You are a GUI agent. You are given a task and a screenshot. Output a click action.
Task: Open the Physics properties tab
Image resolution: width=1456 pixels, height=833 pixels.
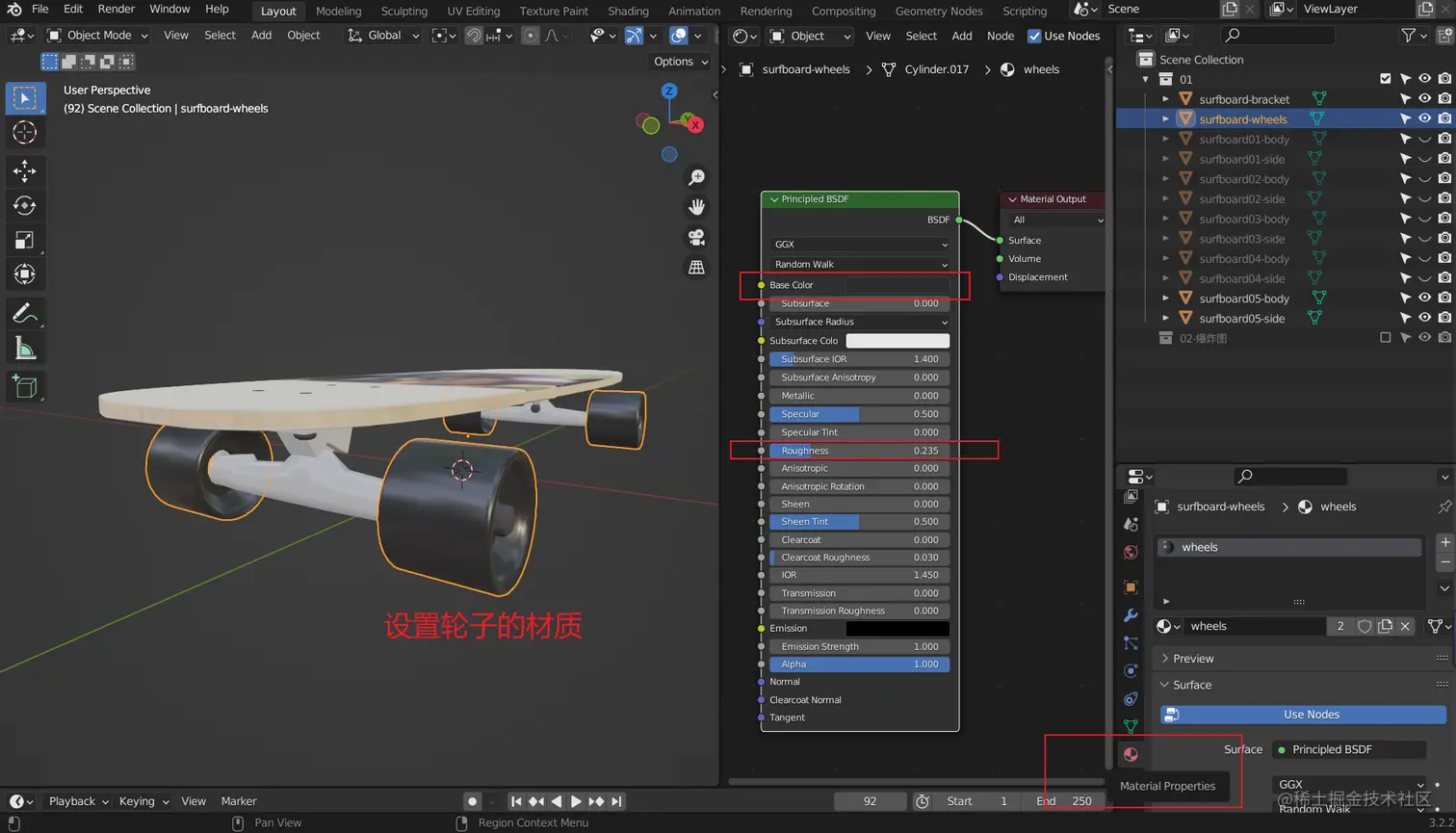(1131, 670)
